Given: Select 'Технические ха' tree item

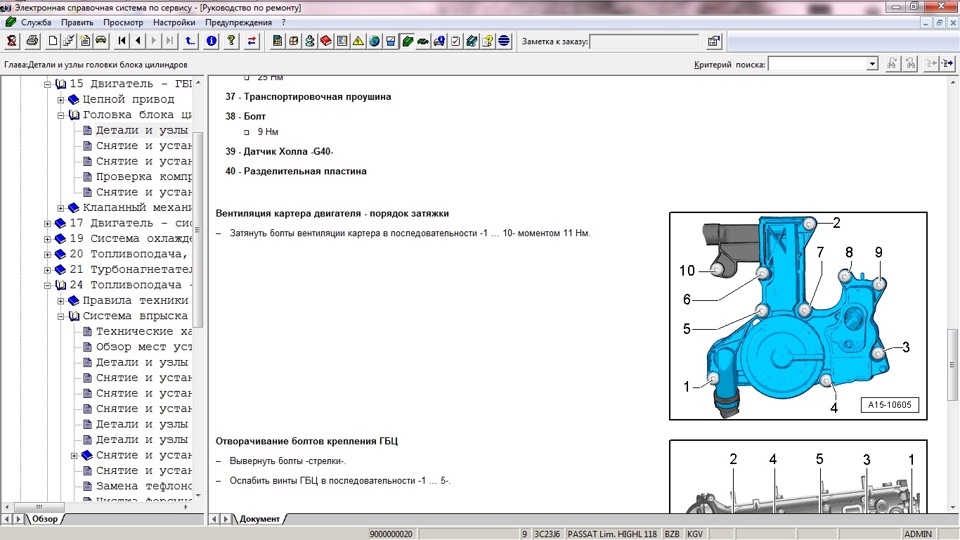Looking at the screenshot, I should (143, 331).
